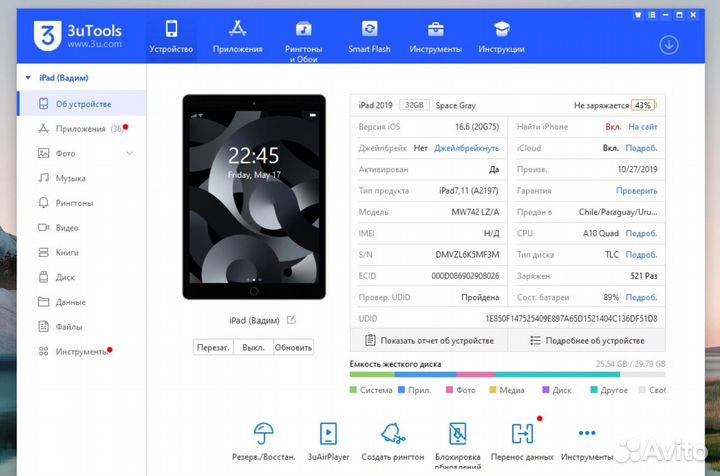Open battery health Подроб. link
The width and height of the screenshot is (720, 476).
[x=641, y=297]
